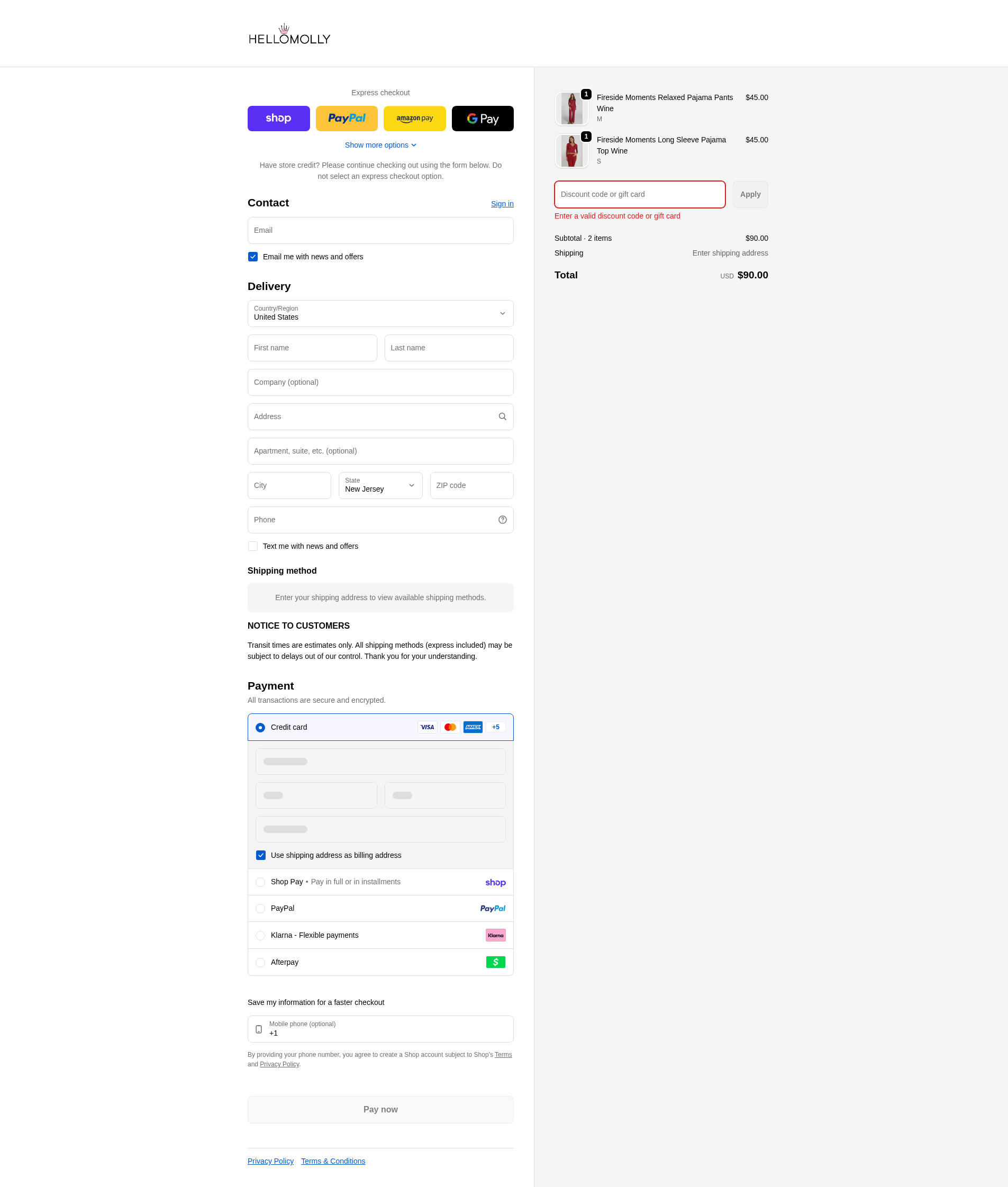Viewport: 1008px width, 1187px height.
Task: Choose PayPal express checkout button
Action: (x=346, y=119)
